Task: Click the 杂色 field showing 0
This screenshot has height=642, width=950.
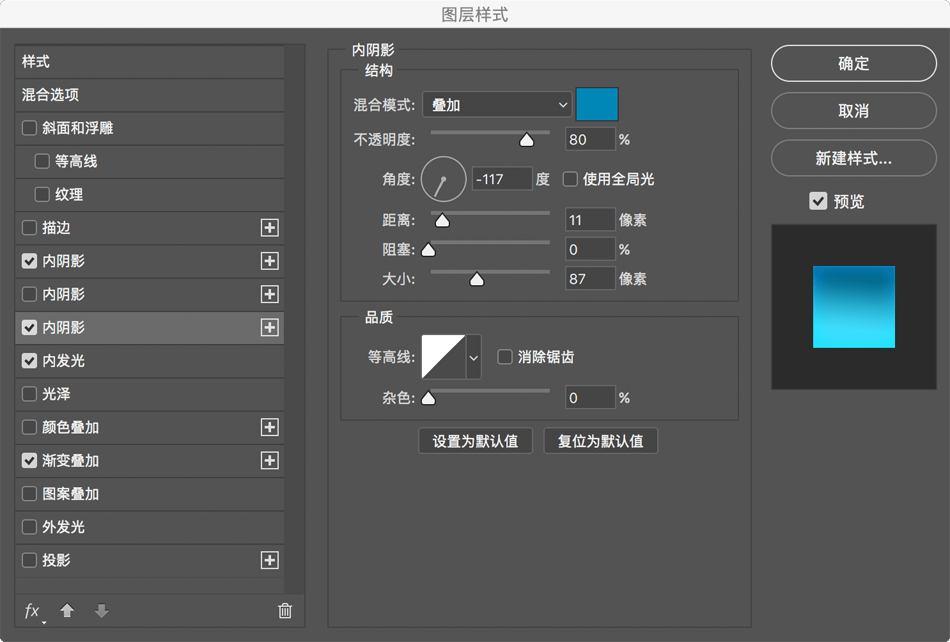Action: click(590, 398)
